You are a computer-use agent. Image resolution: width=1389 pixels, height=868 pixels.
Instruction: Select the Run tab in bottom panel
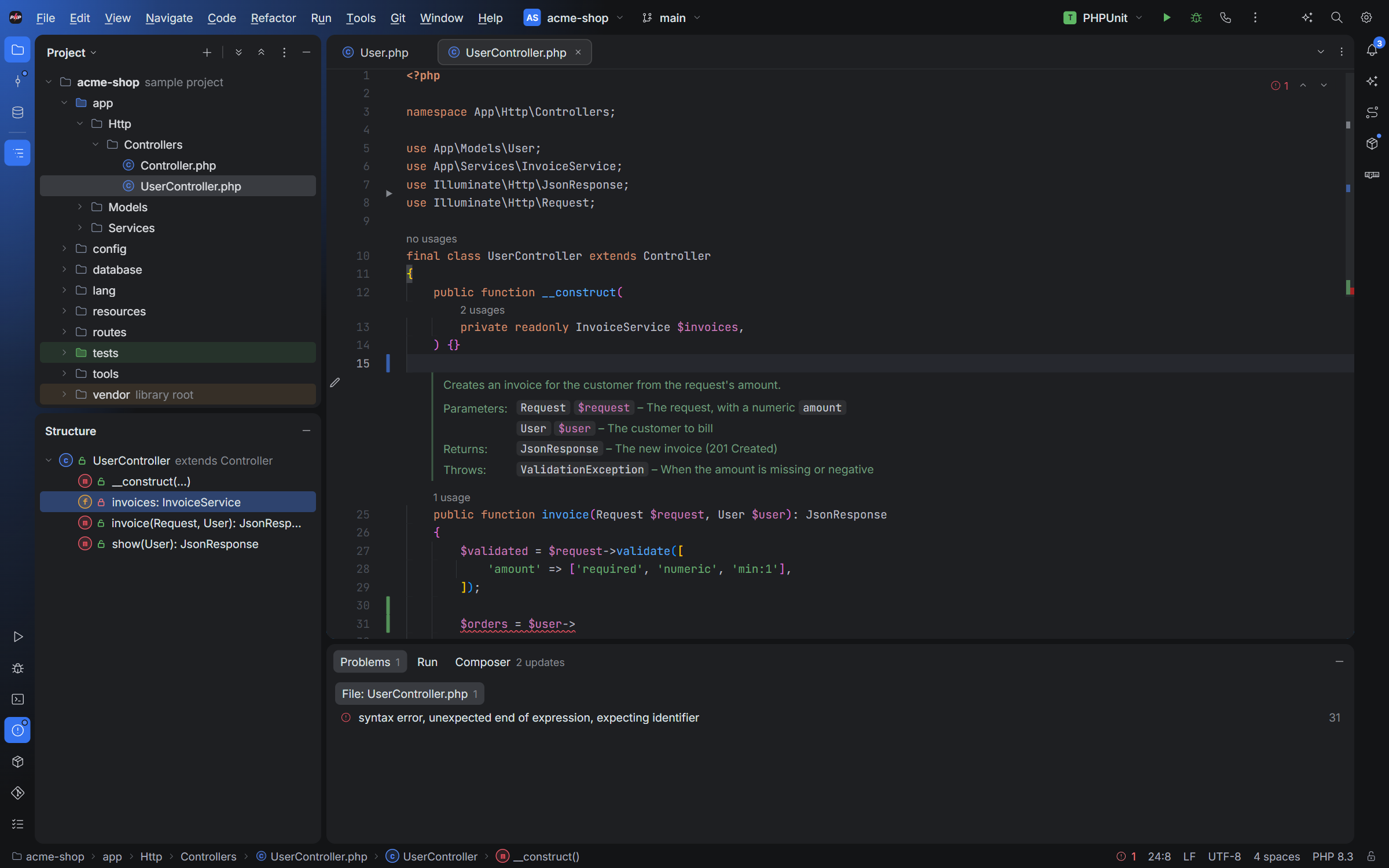427,662
